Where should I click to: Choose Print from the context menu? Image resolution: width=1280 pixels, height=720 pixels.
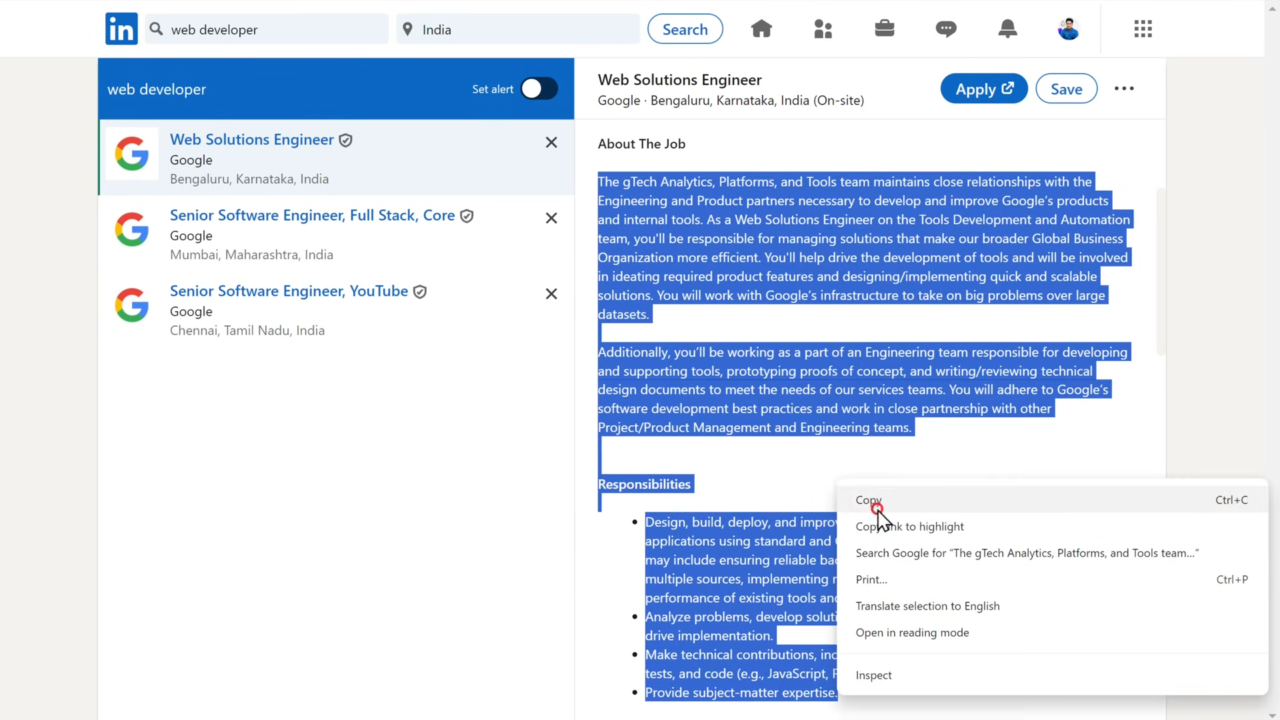coord(1052,579)
